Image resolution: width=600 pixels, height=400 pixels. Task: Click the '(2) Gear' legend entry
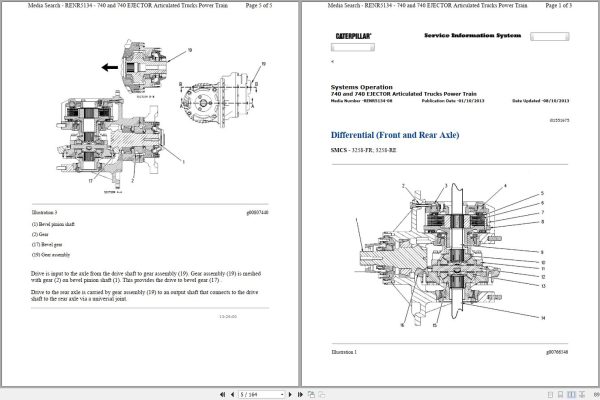[40, 234]
